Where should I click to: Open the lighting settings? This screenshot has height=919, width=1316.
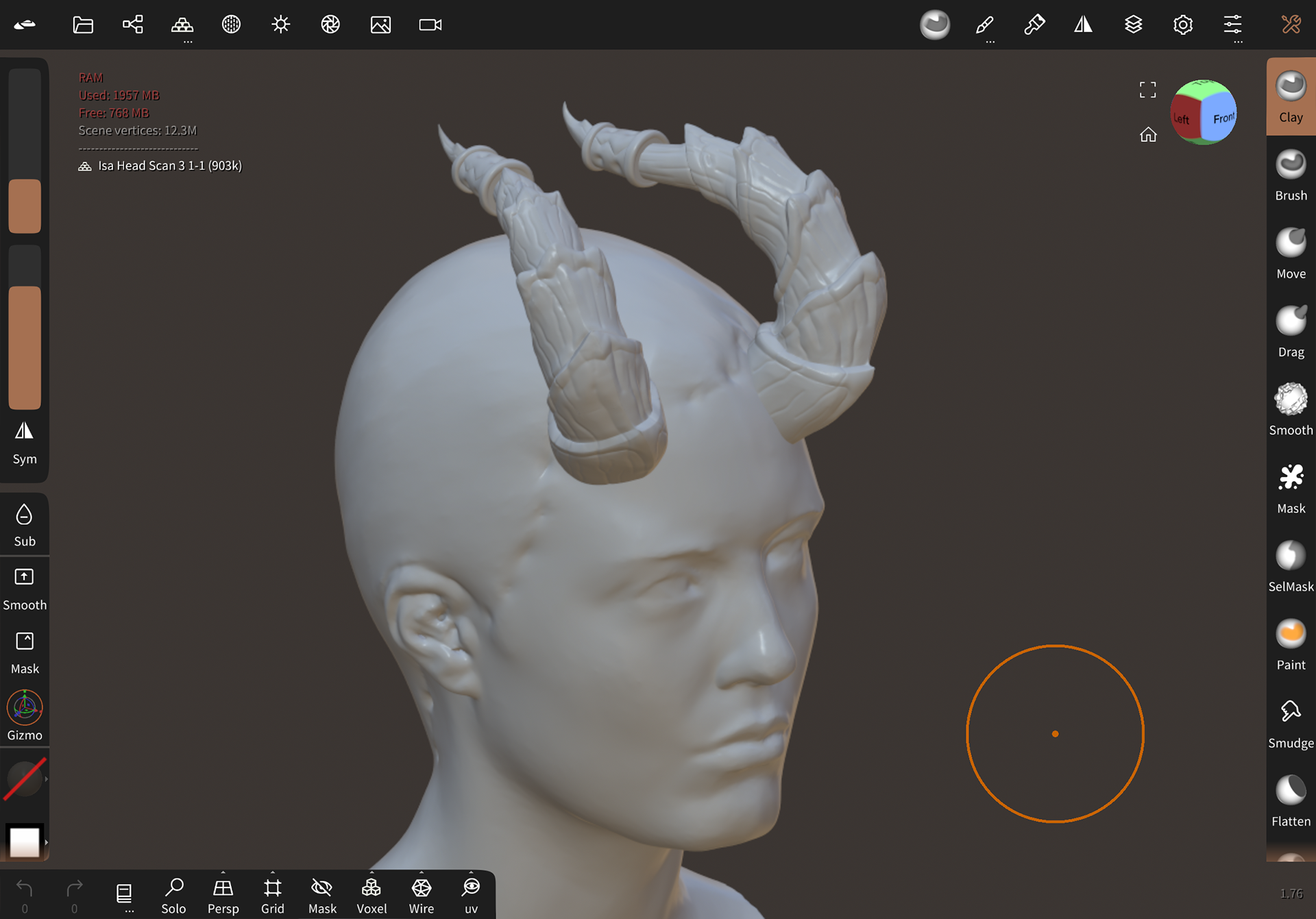[280, 24]
